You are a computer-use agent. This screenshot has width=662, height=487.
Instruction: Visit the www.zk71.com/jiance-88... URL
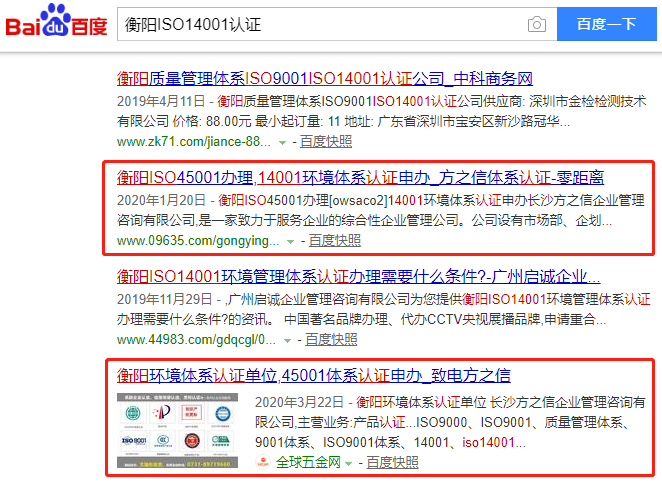click(x=194, y=142)
